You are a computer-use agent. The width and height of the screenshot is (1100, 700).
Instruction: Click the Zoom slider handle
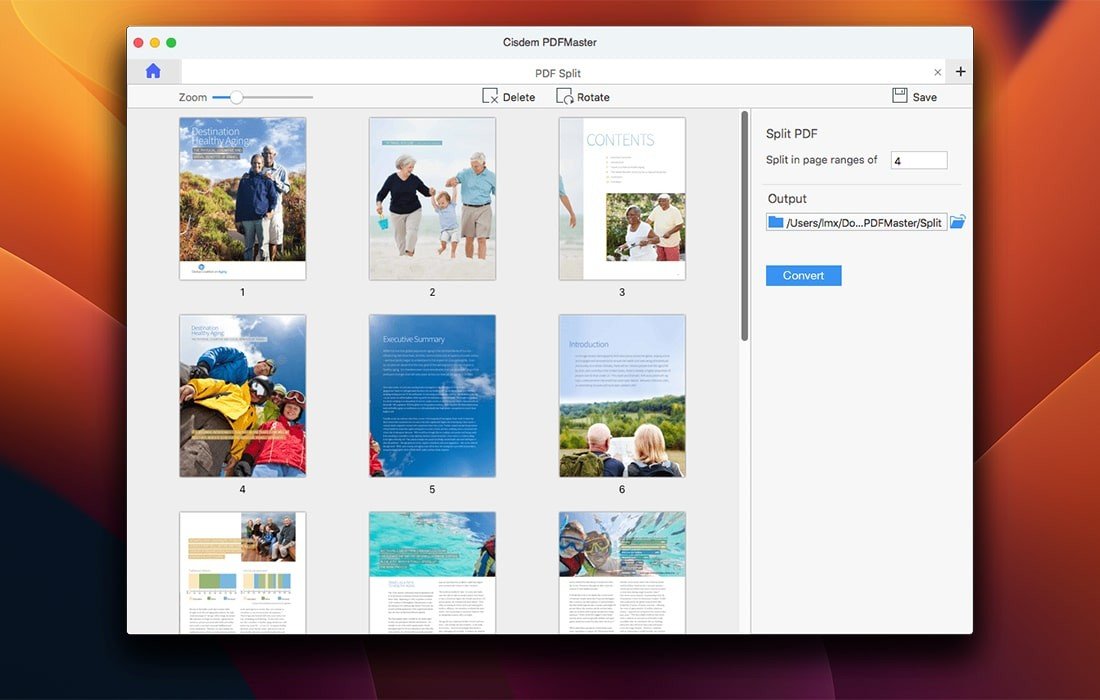236,97
